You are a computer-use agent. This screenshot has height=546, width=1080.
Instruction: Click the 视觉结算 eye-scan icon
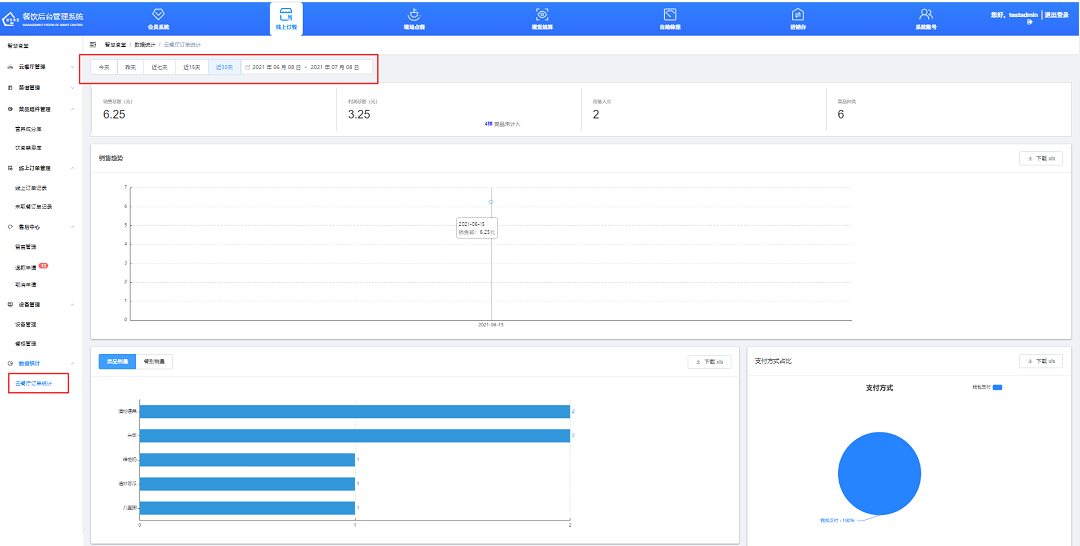(542, 14)
